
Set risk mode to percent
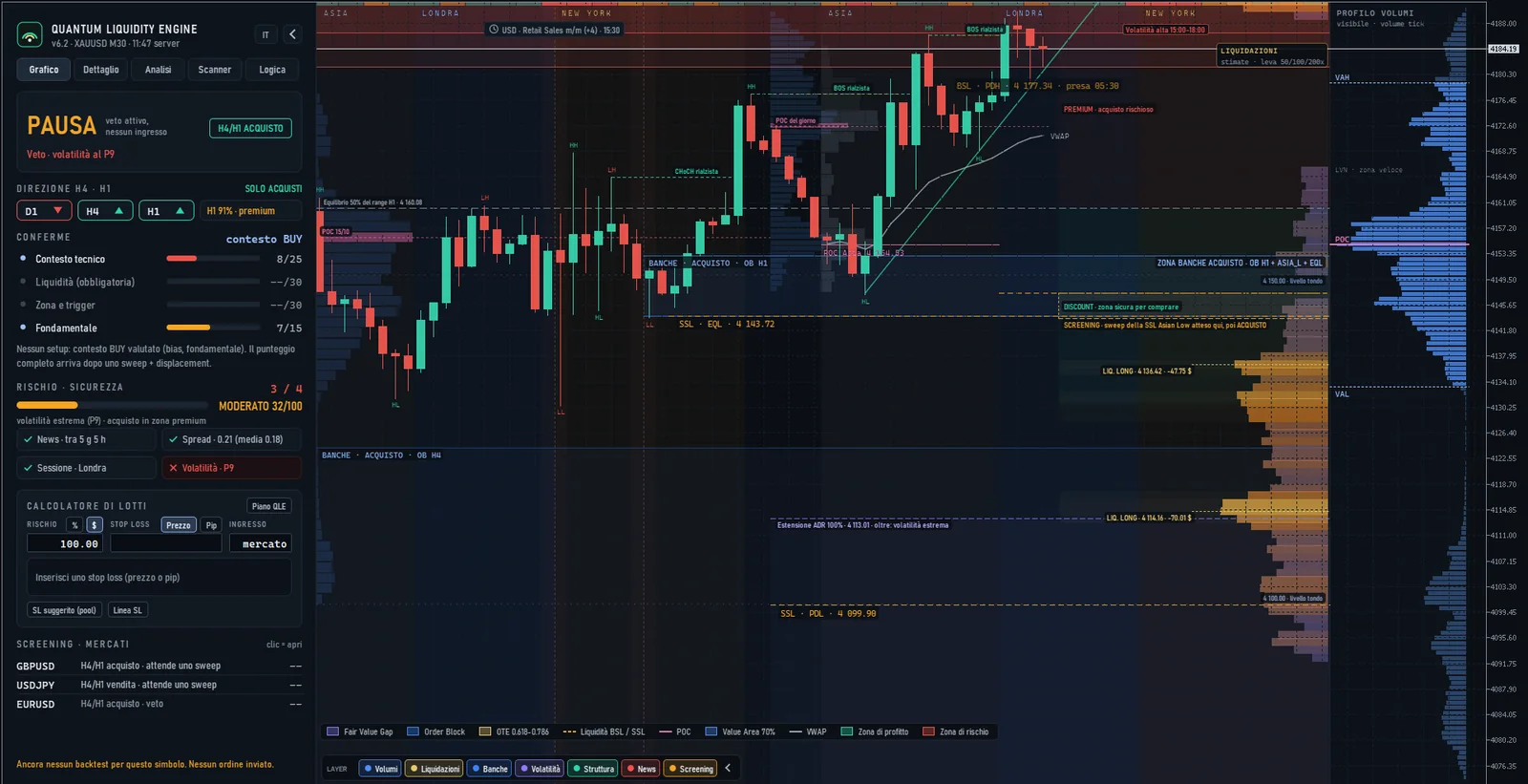pyautogui.click(x=74, y=525)
